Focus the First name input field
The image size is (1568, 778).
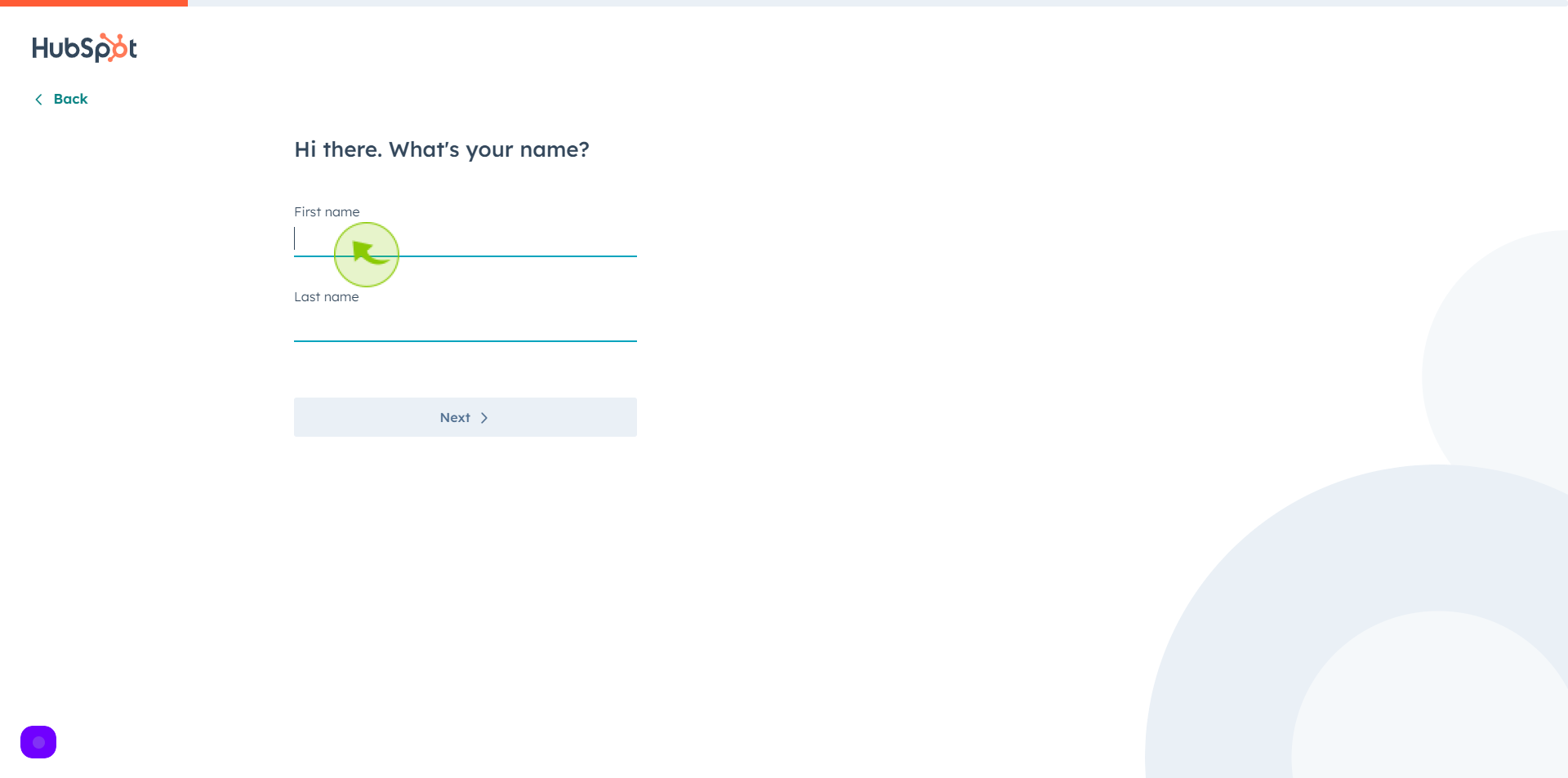tap(465, 240)
